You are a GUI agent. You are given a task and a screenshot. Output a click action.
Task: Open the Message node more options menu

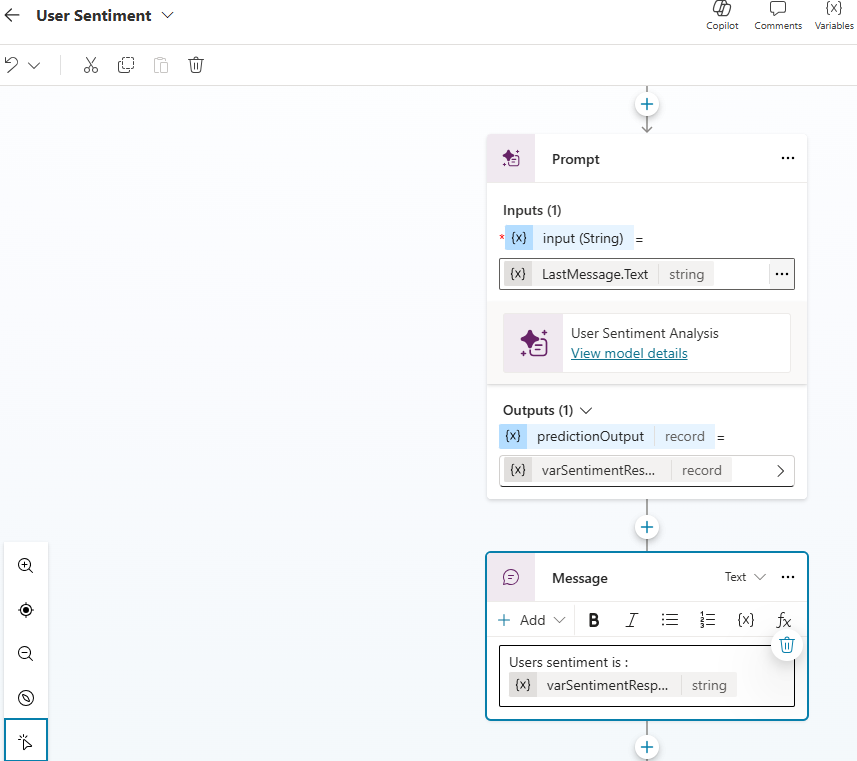tap(788, 577)
